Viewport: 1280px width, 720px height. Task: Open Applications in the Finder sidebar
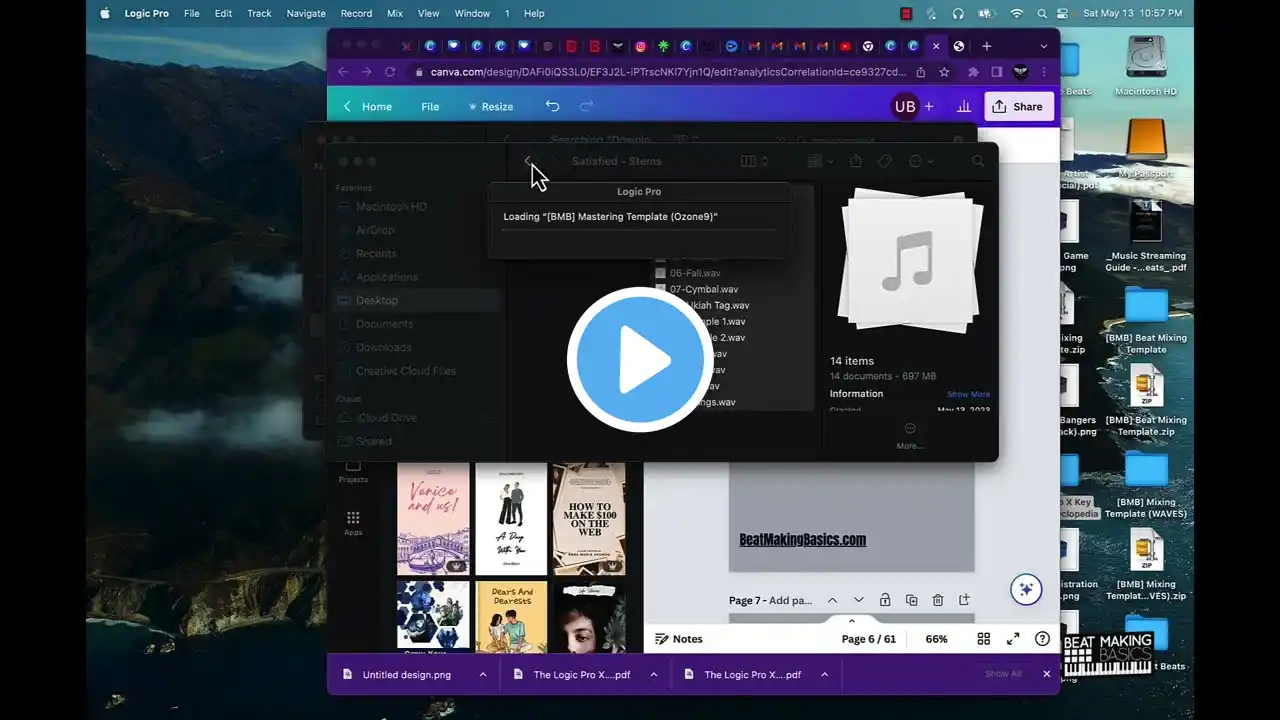[387, 277]
